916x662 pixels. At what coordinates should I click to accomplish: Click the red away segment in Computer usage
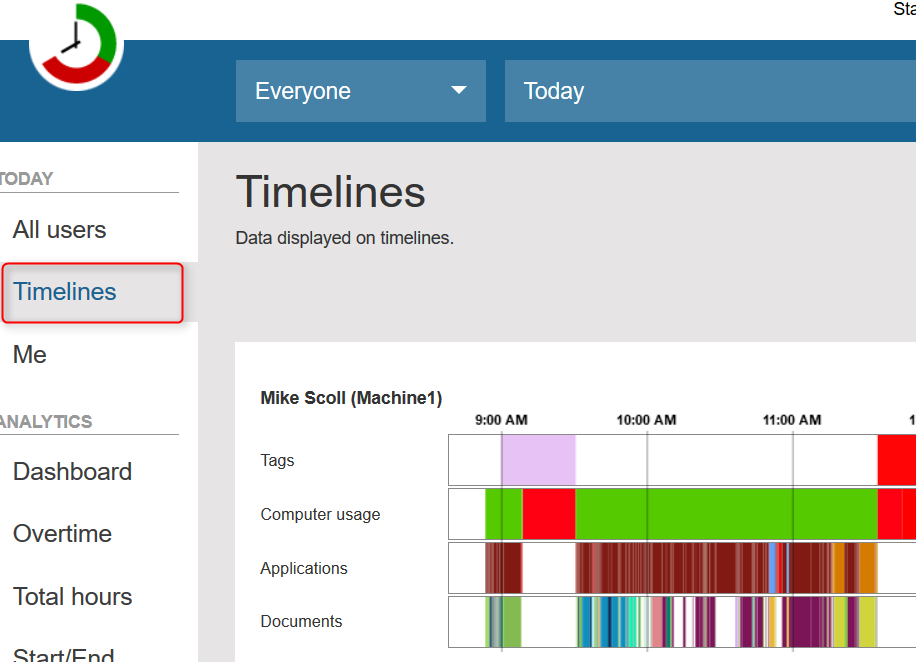[548, 514]
